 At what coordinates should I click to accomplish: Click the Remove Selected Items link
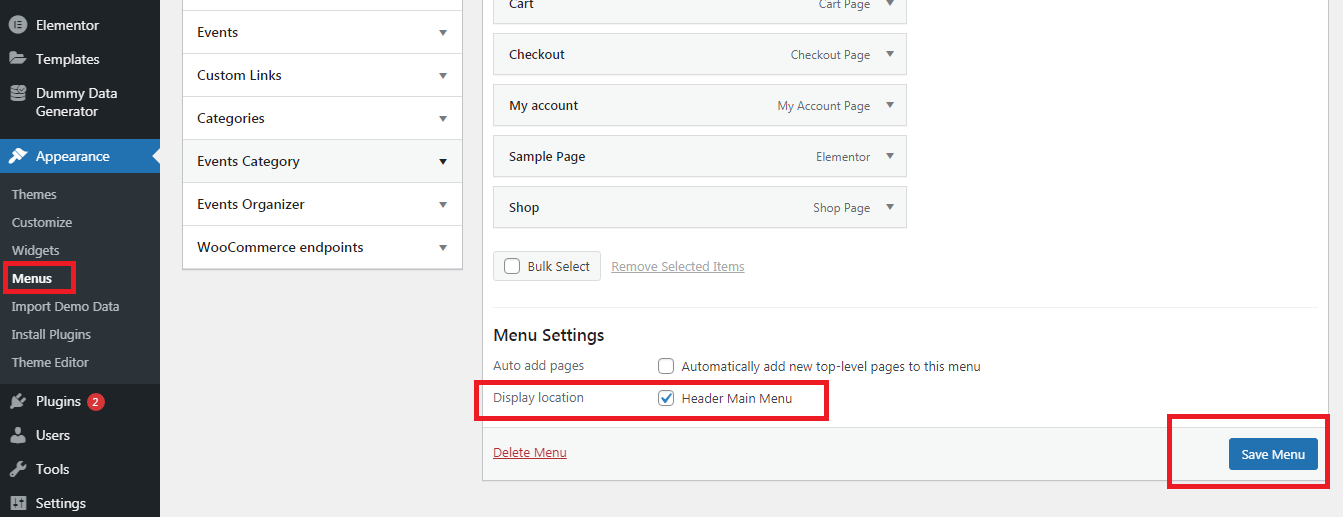(x=677, y=266)
